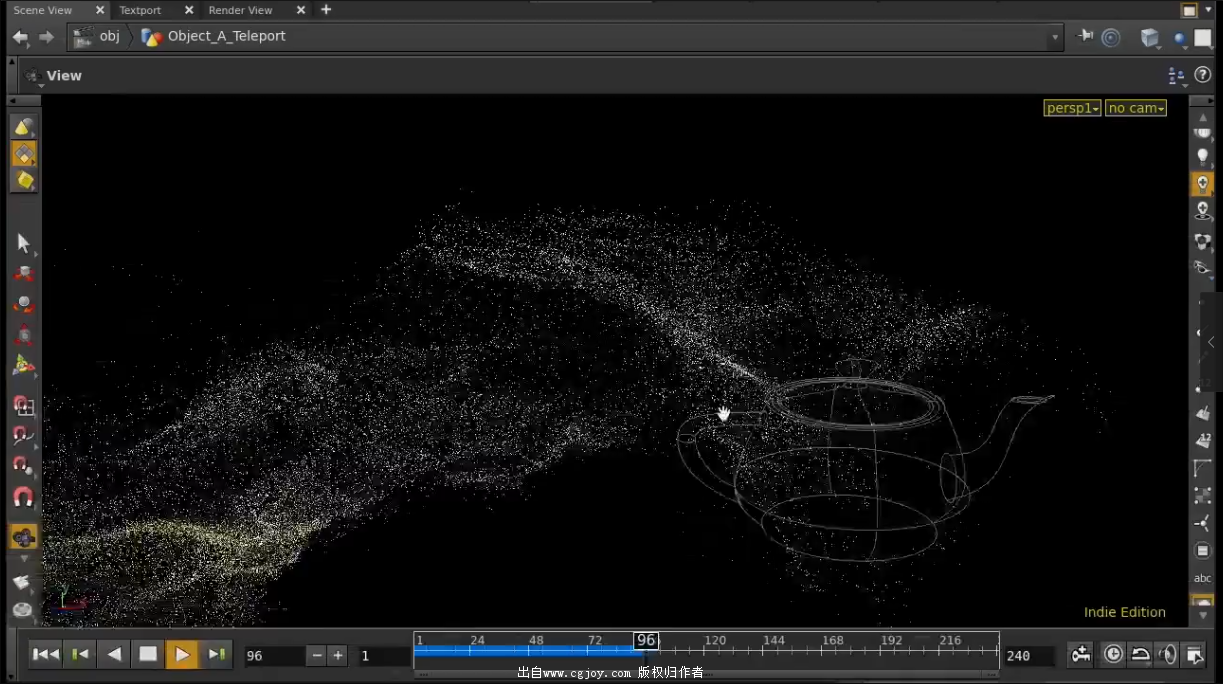
Task: Click the start frame field showing 1
Action: click(x=383, y=656)
